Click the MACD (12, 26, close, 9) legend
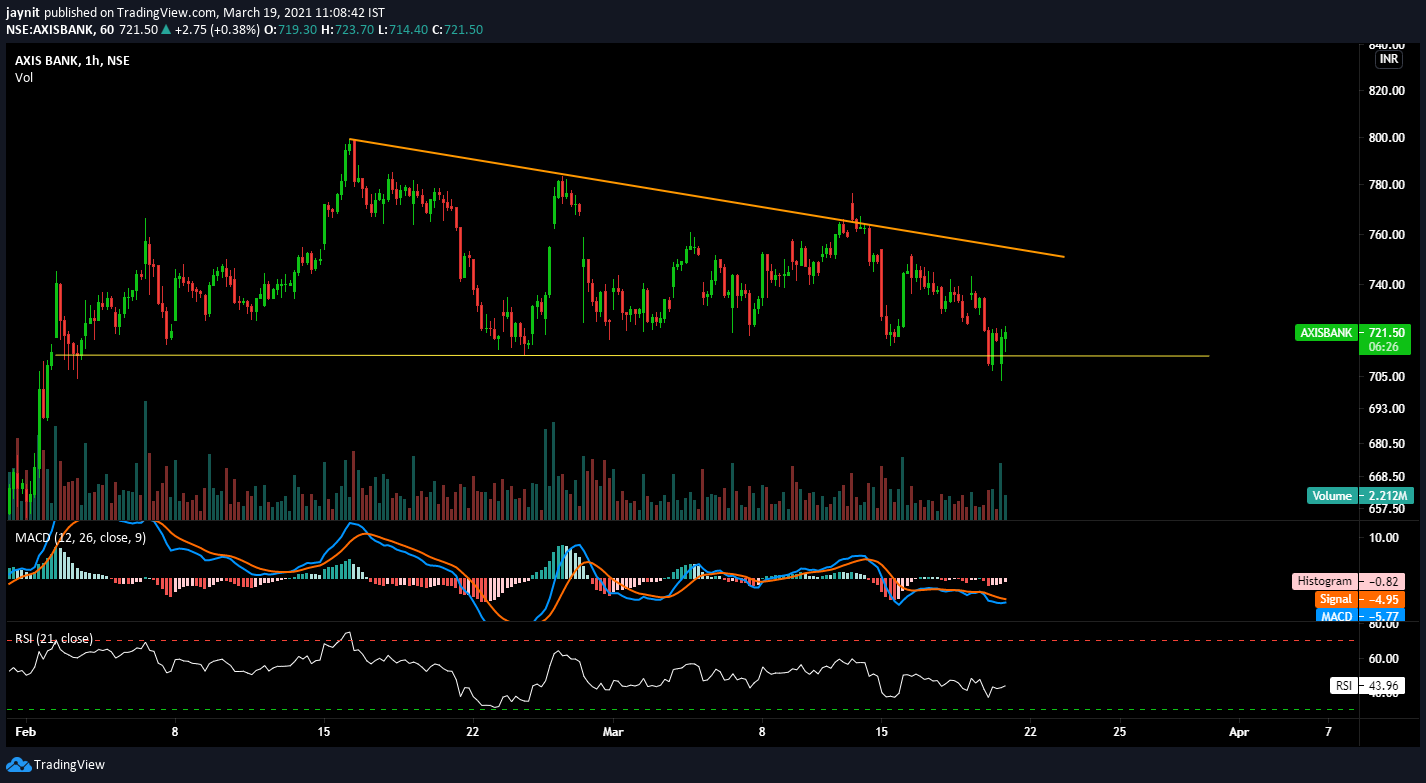Viewport: 1426px width, 783px height. [x=81, y=538]
